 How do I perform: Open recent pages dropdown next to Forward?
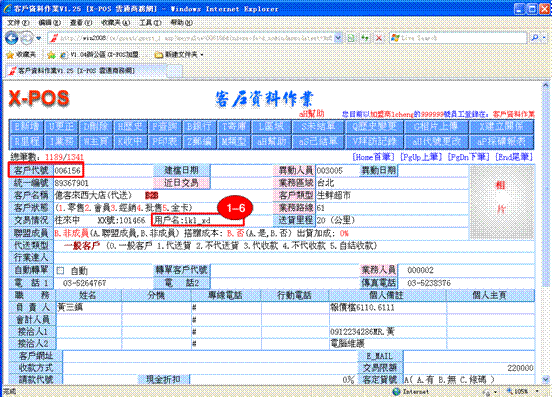coord(39,38)
